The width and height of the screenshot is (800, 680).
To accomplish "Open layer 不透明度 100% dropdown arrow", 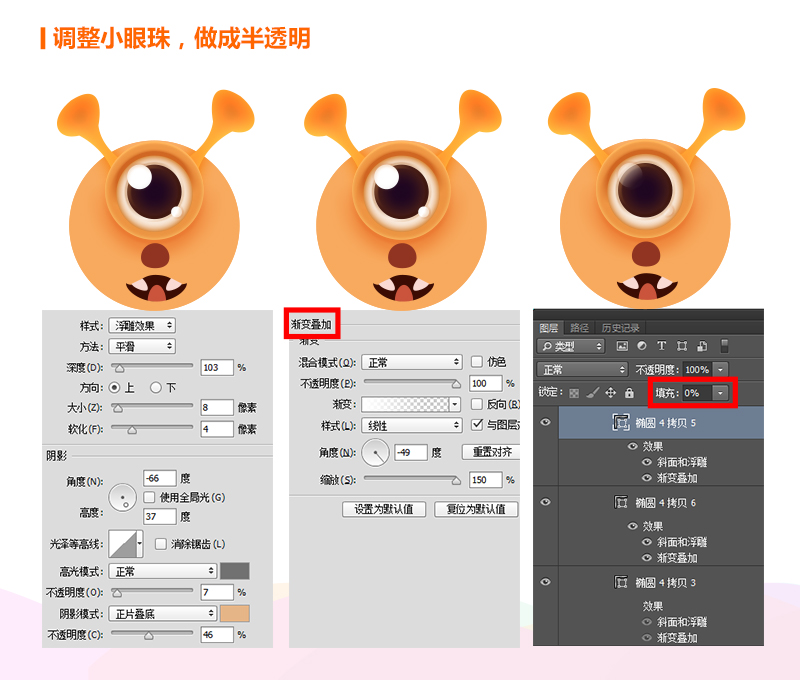I will click(x=720, y=369).
